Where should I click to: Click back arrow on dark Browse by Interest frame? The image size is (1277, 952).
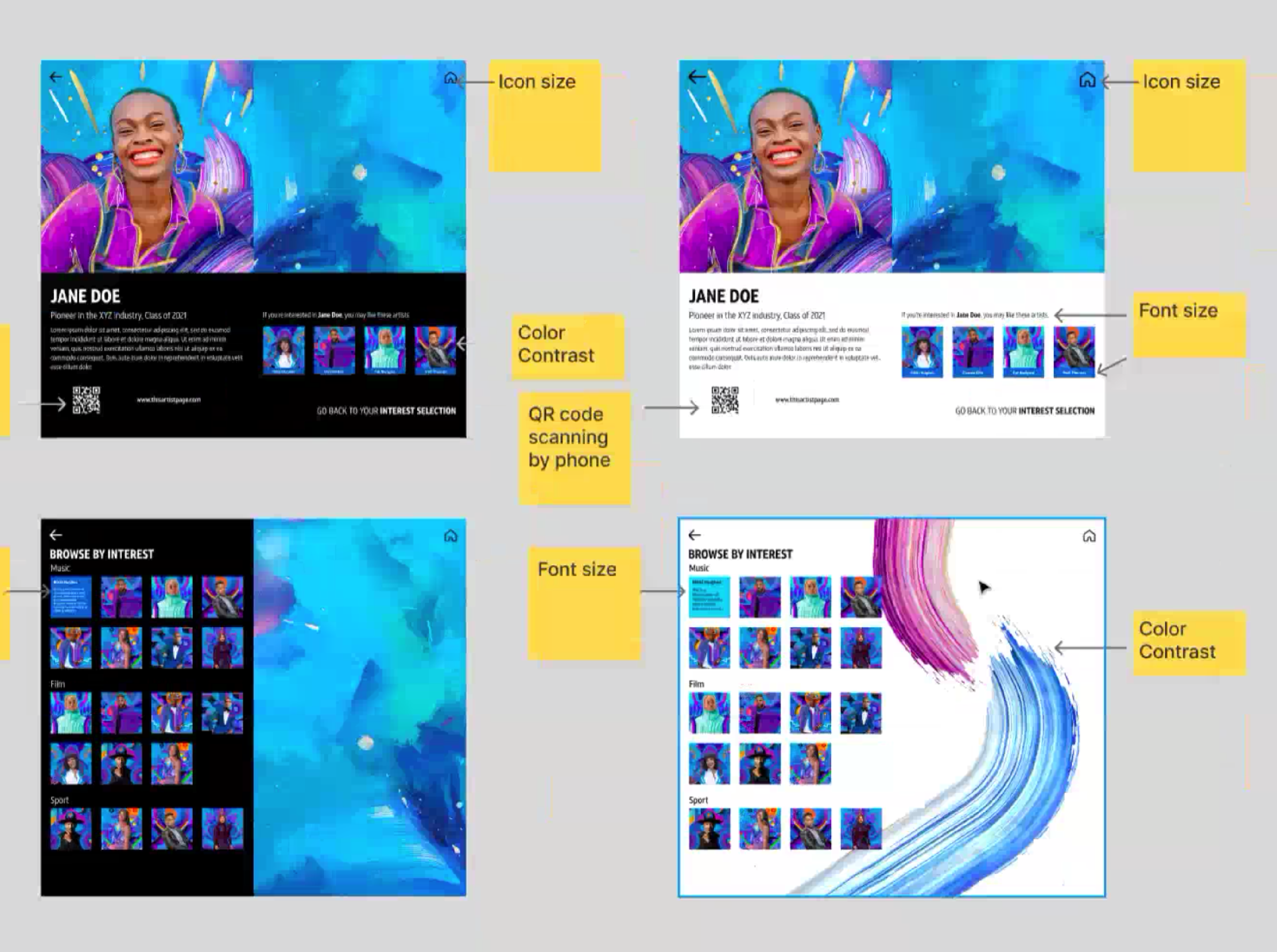click(56, 535)
